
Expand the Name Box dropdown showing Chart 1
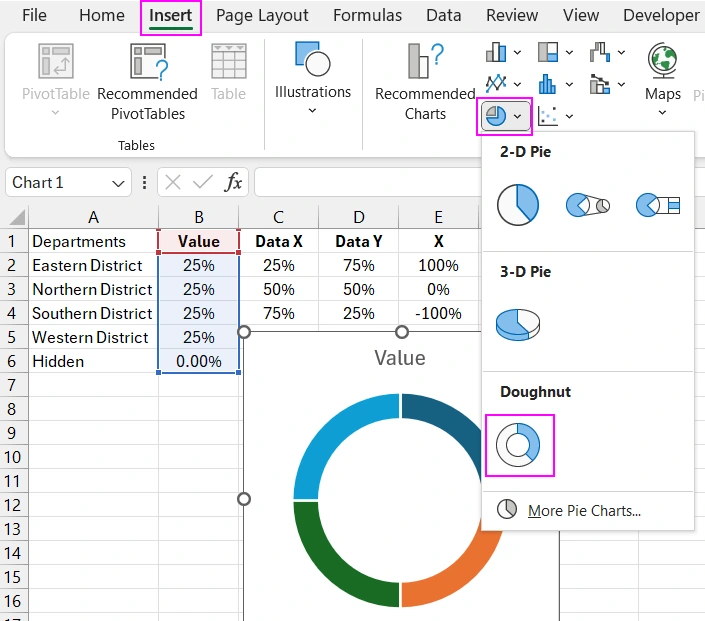pos(119,183)
